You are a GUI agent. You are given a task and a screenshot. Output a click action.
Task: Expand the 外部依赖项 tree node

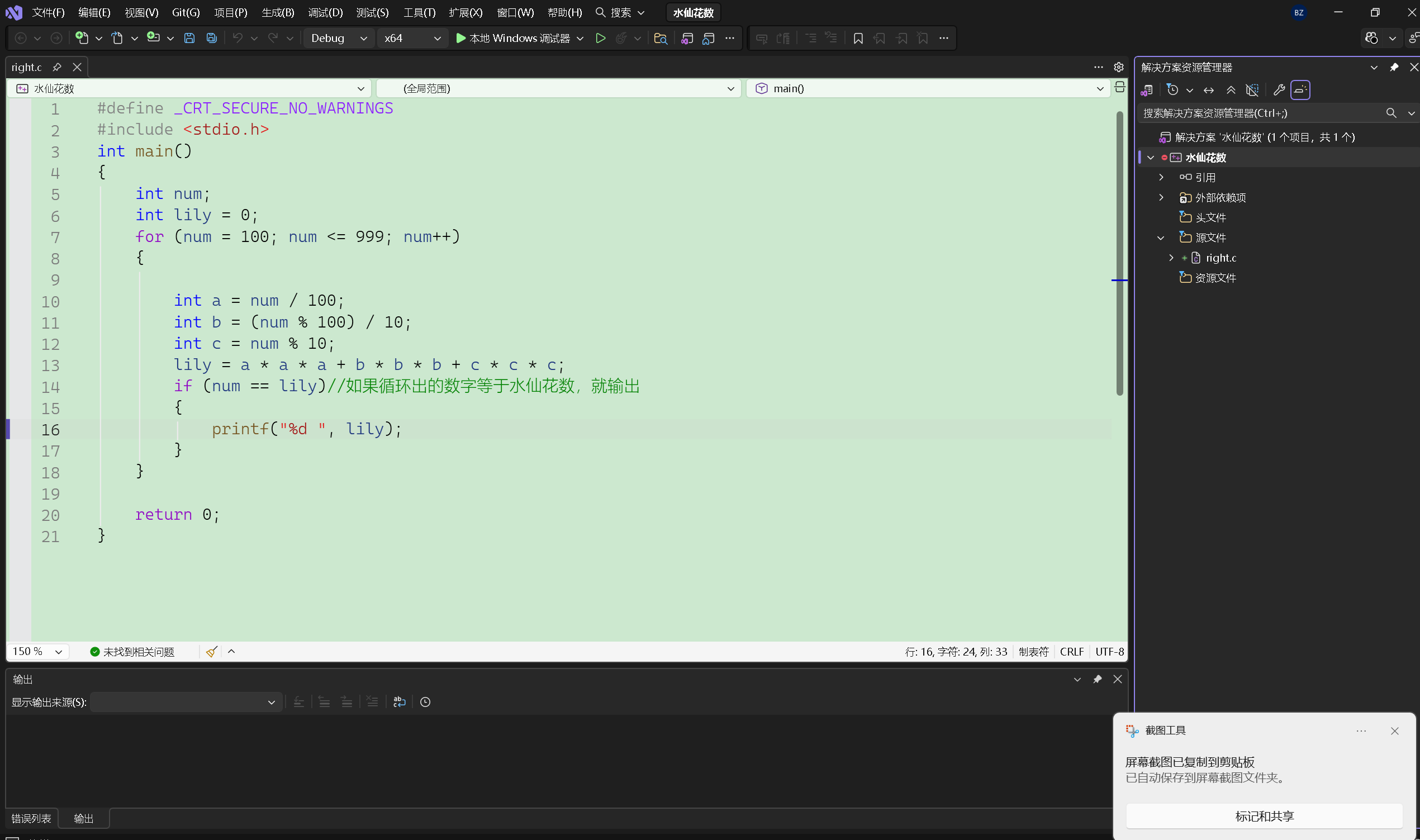pos(1161,197)
